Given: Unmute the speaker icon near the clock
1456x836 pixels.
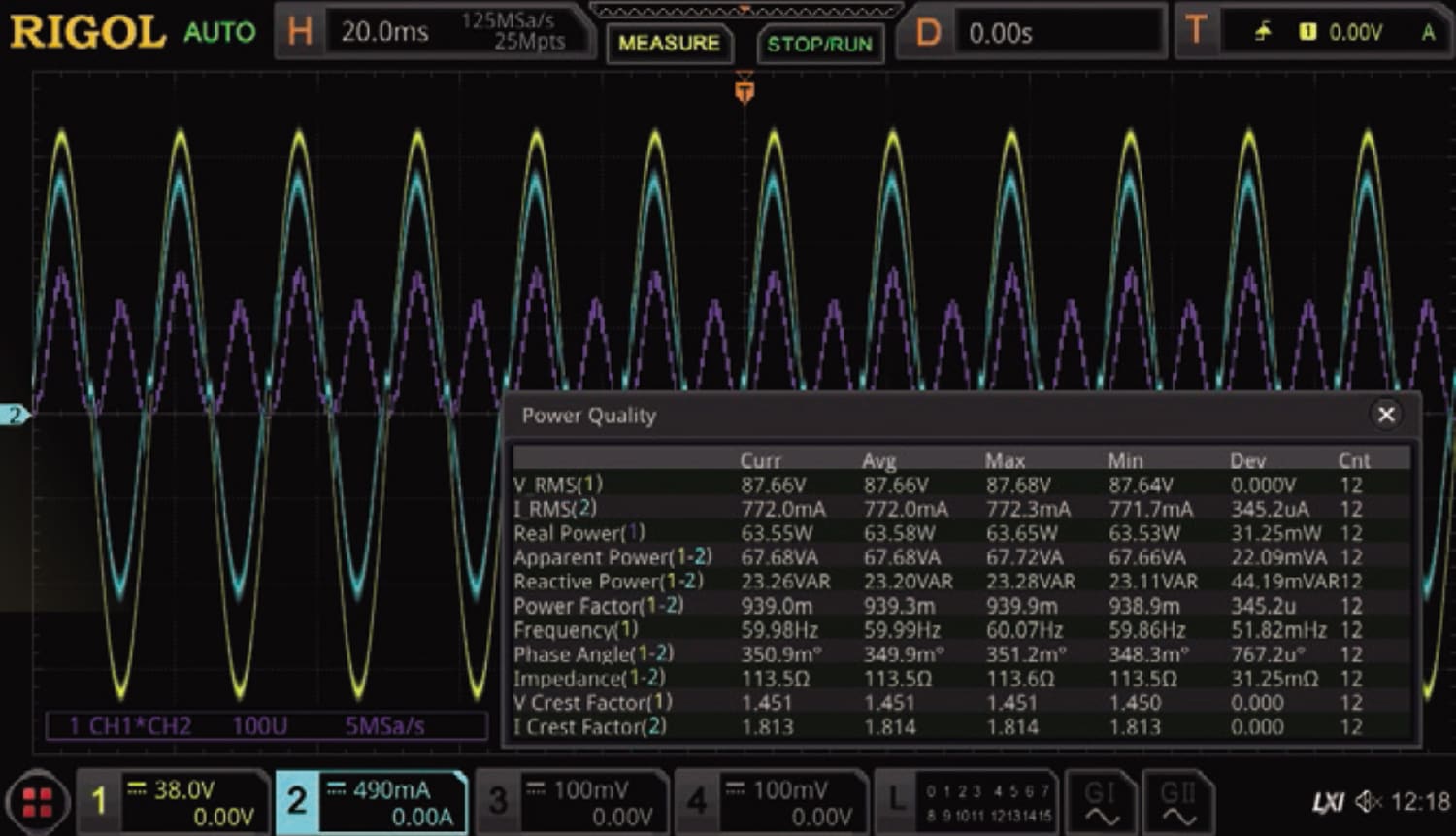Looking at the screenshot, I should [1365, 799].
